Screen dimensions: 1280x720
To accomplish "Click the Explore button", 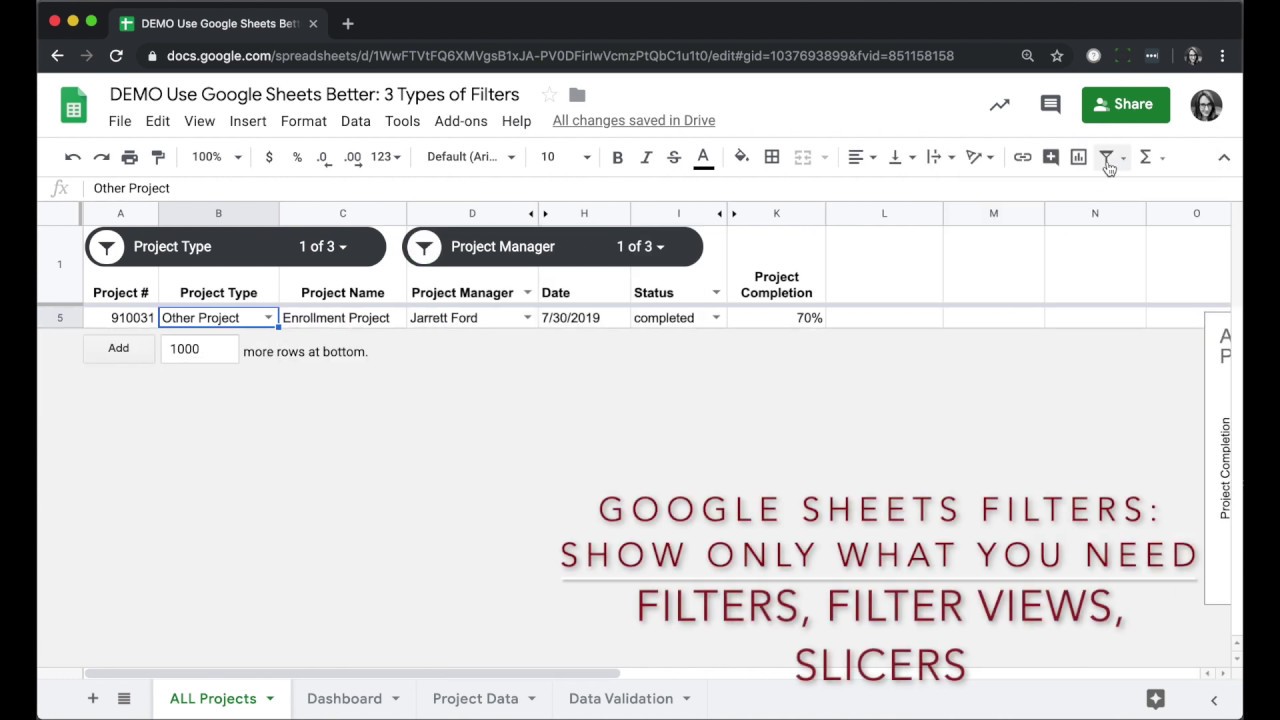I will click(1155, 699).
